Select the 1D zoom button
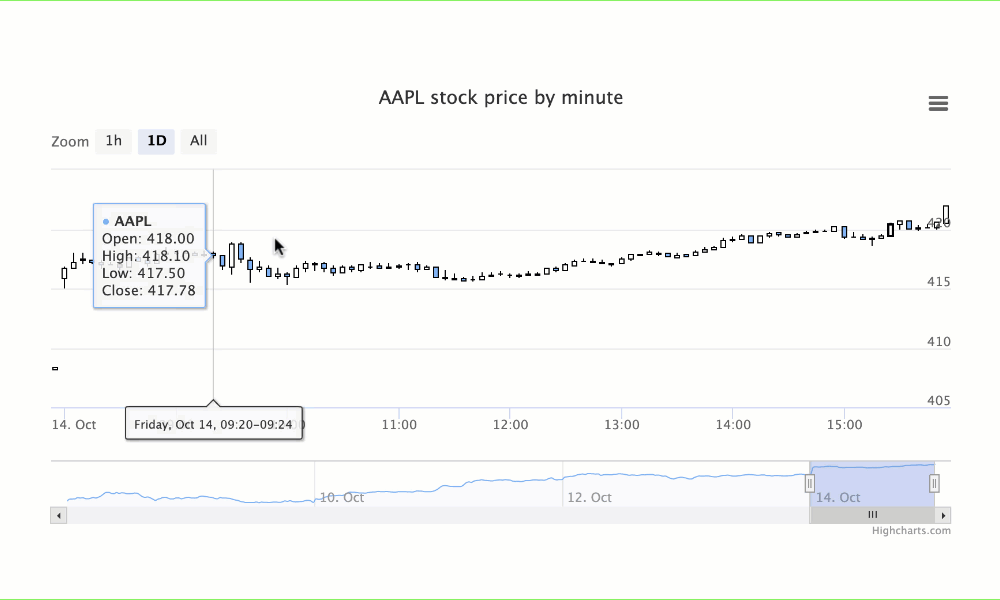This screenshot has height=600, width=1000. (x=156, y=141)
